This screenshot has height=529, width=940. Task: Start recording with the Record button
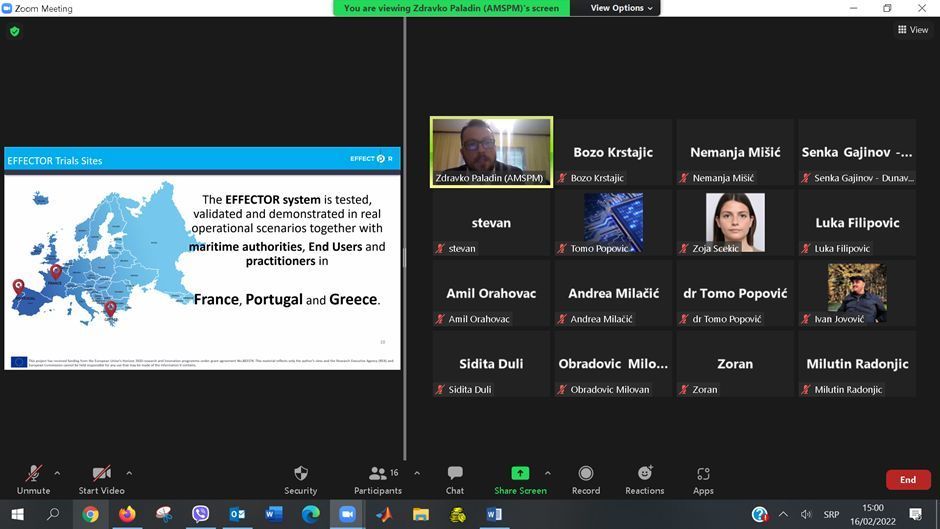coord(586,478)
